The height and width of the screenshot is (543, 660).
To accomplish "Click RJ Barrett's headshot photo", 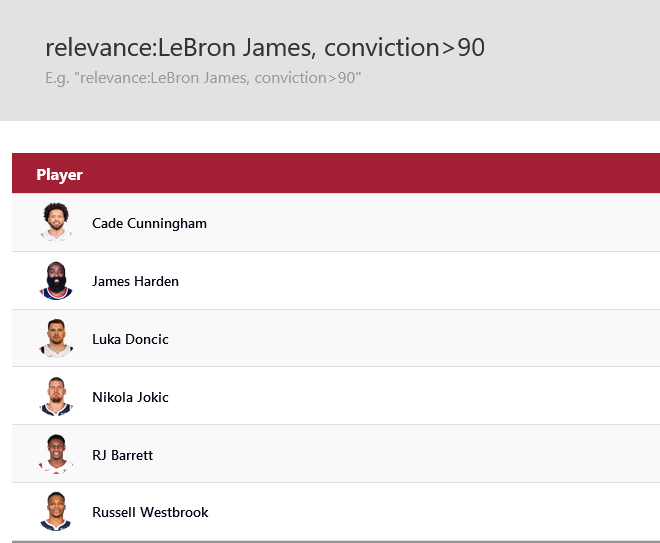I will click(x=57, y=454).
